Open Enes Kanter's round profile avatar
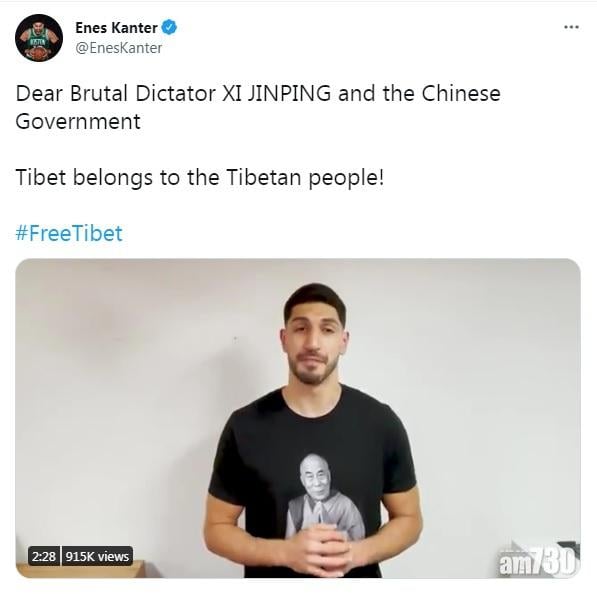Viewport: 597px width, 594px height. [39, 38]
